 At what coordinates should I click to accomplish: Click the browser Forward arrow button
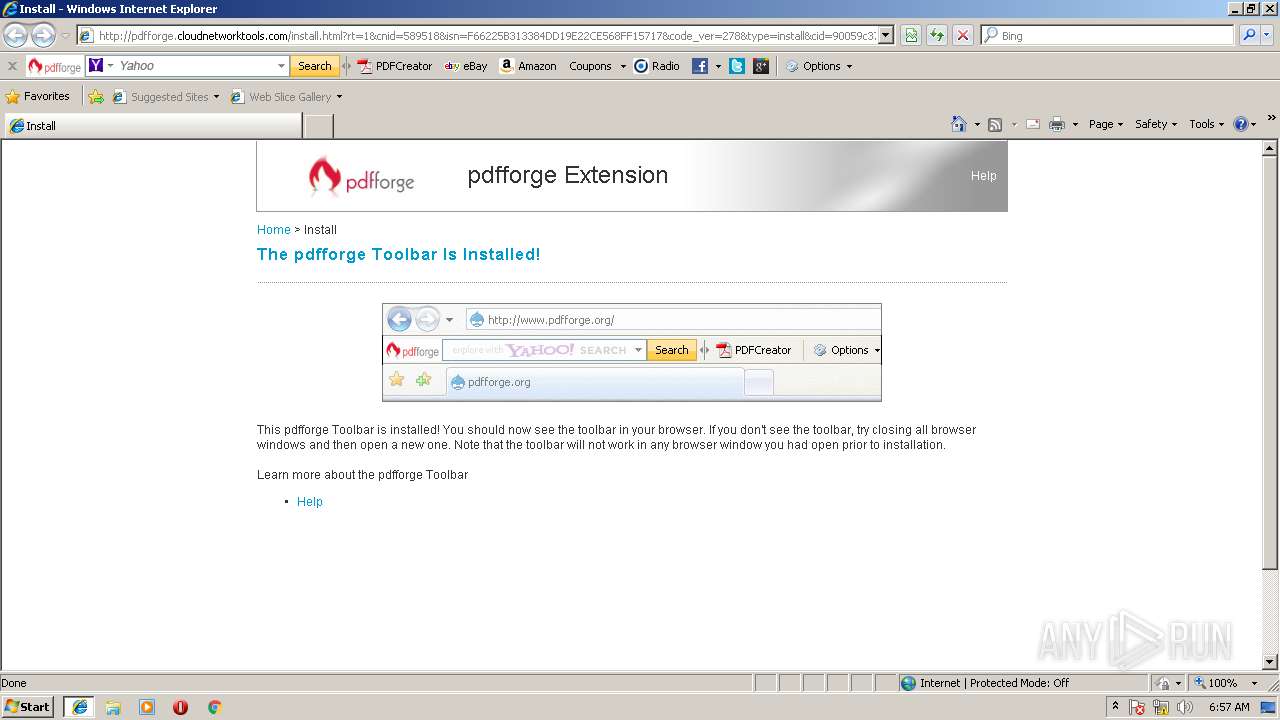43,36
